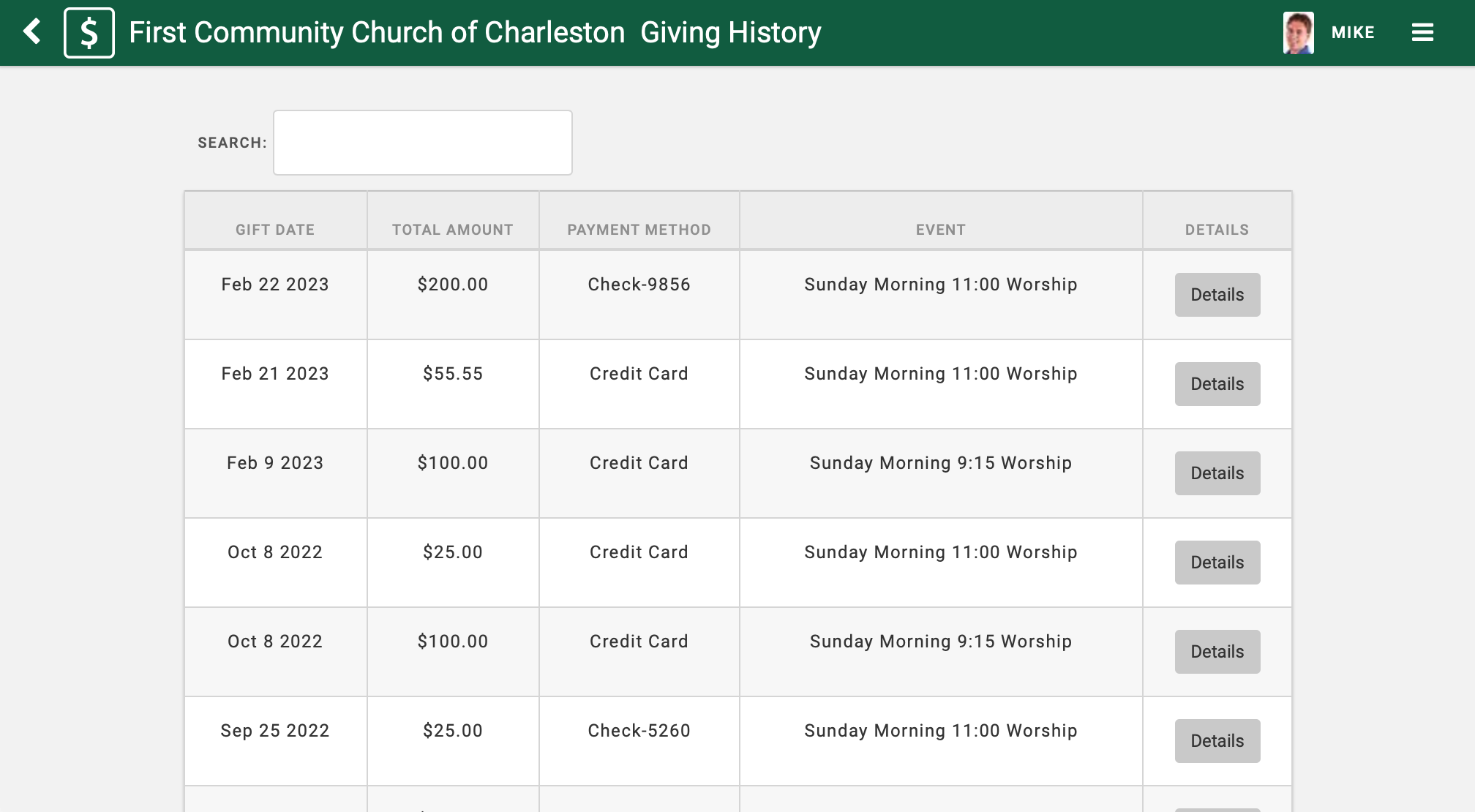Screen dimensions: 1475x812
Task: Sort by Gift Date column header
Action: tap(275, 230)
